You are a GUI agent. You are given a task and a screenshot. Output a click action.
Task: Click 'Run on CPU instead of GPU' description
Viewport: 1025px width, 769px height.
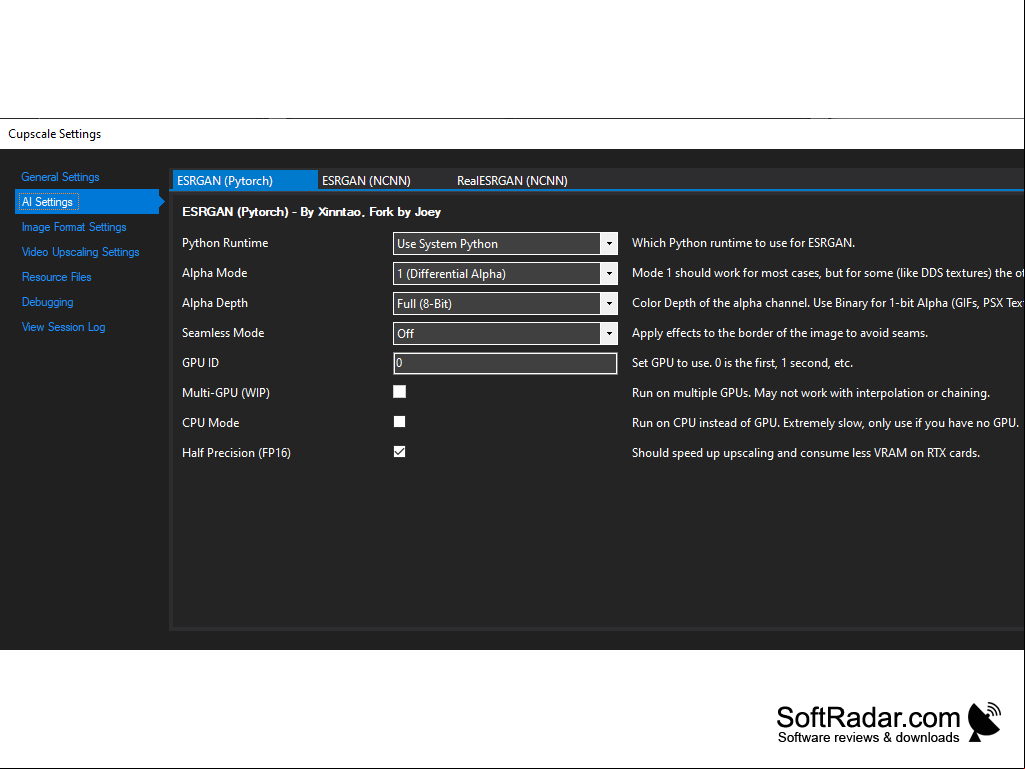point(825,423)
